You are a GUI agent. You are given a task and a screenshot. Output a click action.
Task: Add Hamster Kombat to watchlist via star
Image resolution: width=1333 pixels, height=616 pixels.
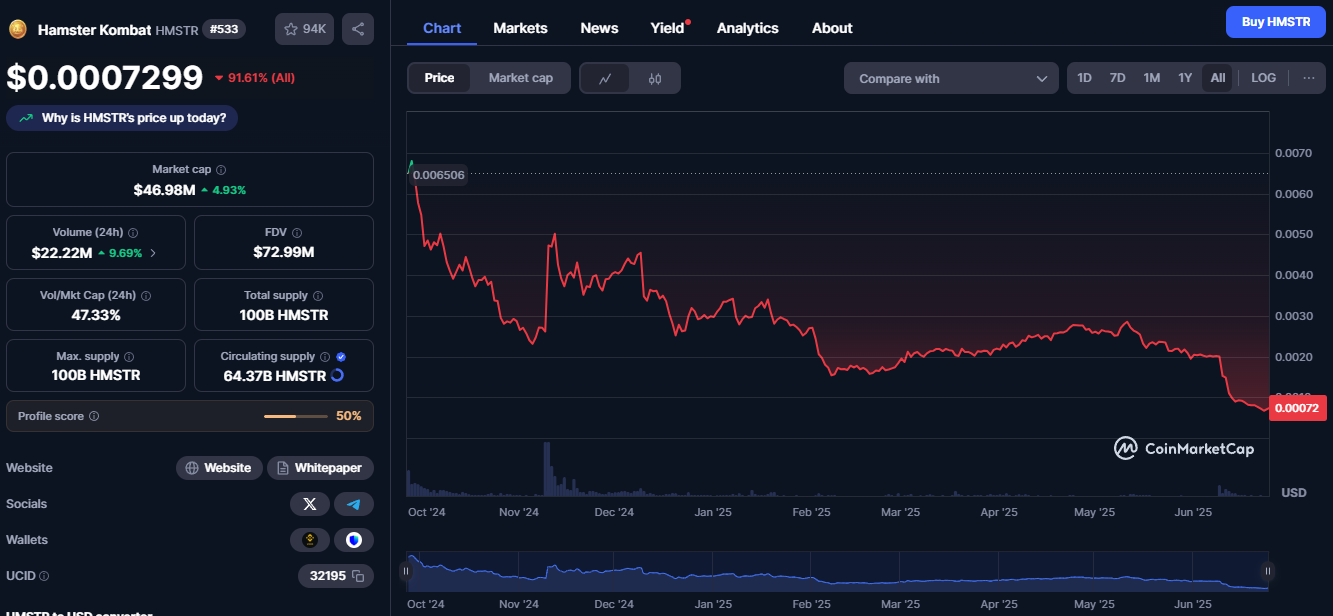click(x=305, y=29)
